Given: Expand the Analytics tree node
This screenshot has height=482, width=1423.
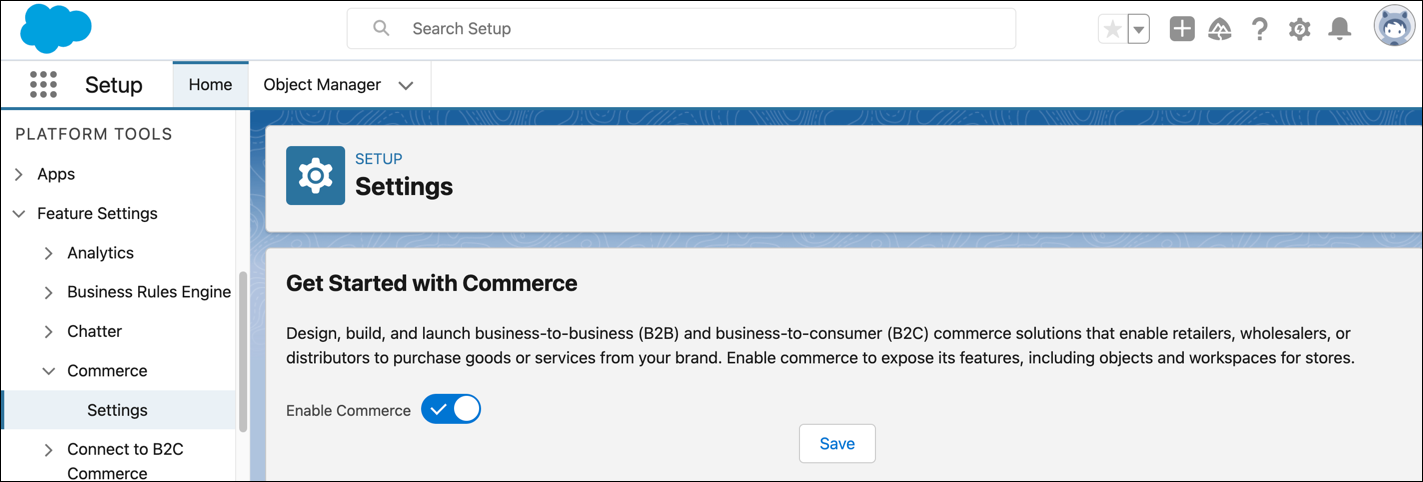Looking at the screenshot, I should (x=49, y=253).
